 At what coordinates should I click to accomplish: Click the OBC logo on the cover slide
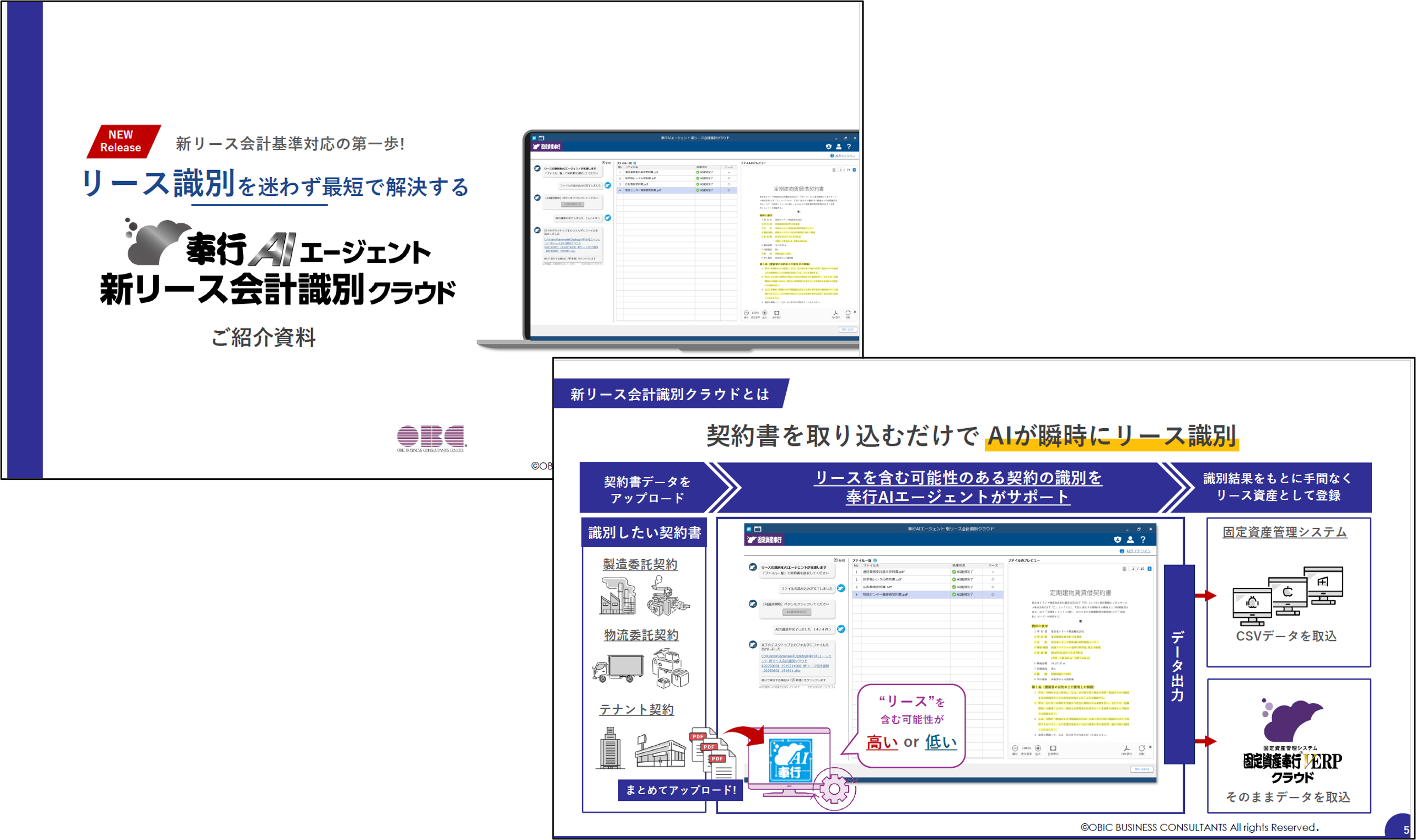point(431,439)
